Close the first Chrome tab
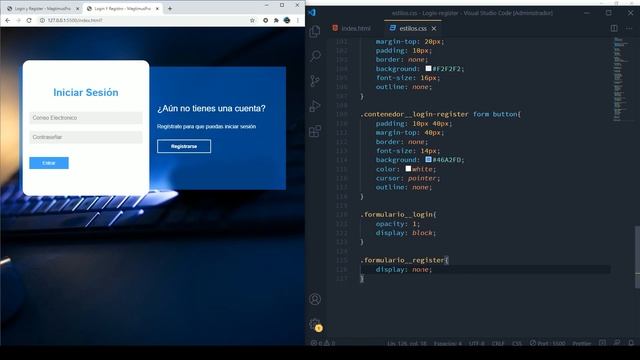 pyautogui.click(x=78, y=8)
